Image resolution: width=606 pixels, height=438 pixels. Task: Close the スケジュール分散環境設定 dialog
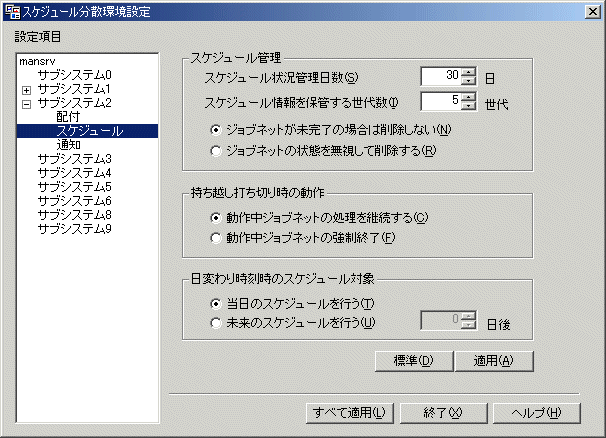592,12
